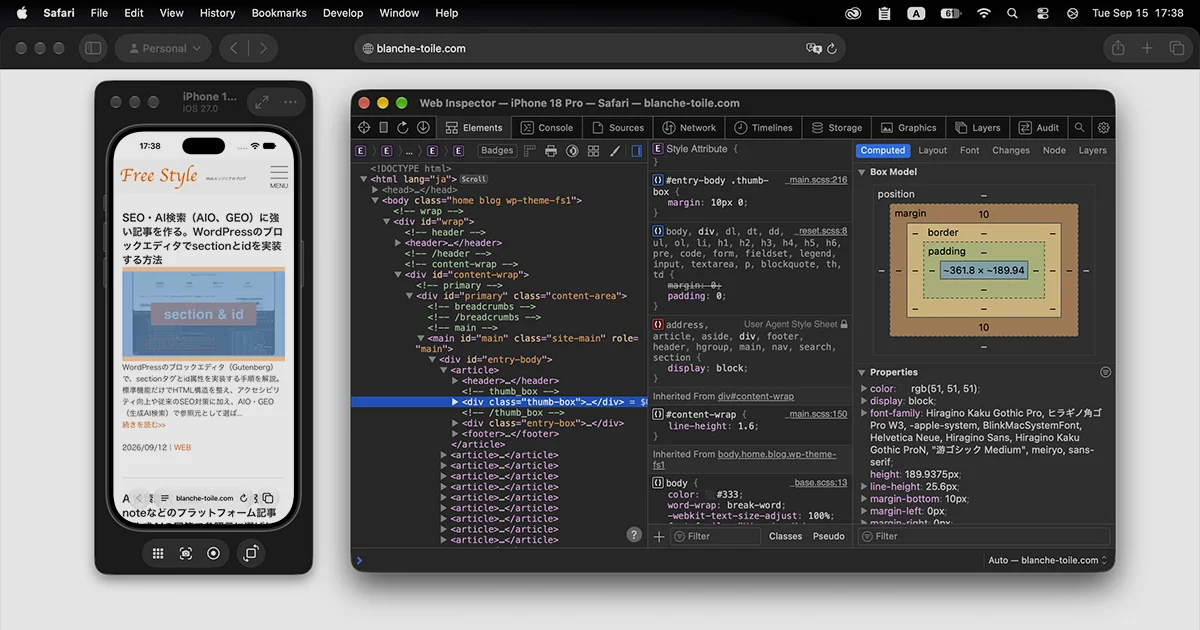Open simulator more options ellipsis

(x=291, y=102)
